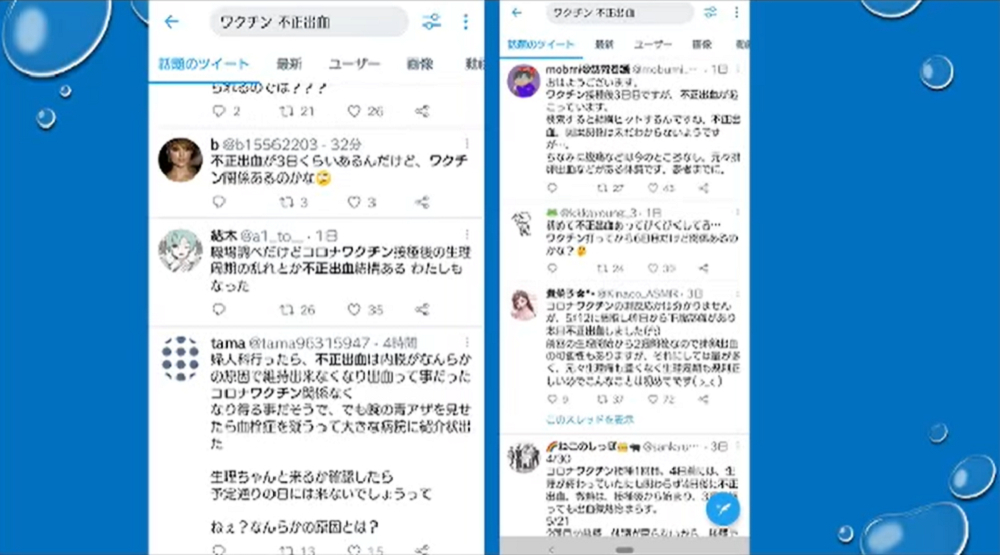This screenshot has width=1000, height=555.
Task: Select 画像 tab in right phone
Action: pyautogui.click(x=702, y=44)
